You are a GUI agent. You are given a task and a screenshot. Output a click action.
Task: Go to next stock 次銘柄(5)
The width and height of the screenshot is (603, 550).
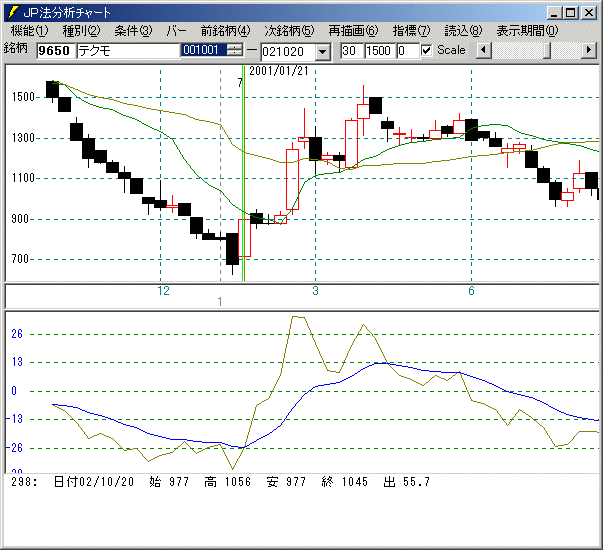point(289,30)
